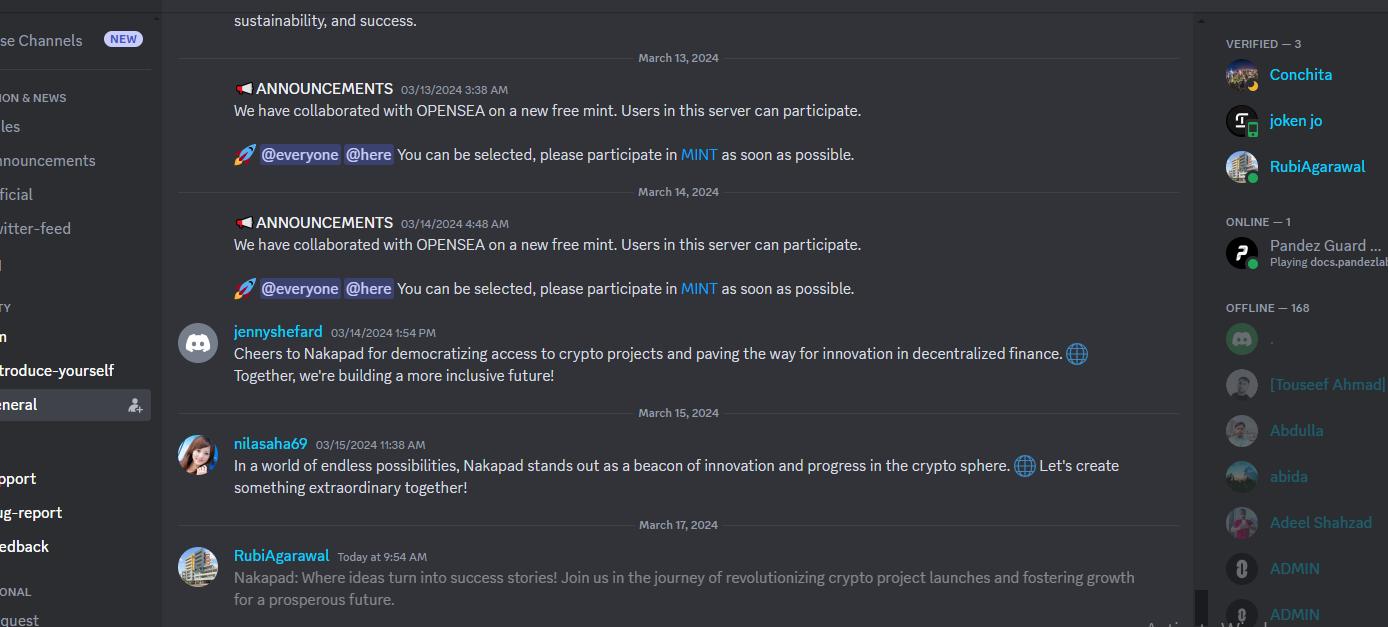Screen dimensions: 1388x627
Task: Click the add-member icon beside general channel
Action: [135, 405]
